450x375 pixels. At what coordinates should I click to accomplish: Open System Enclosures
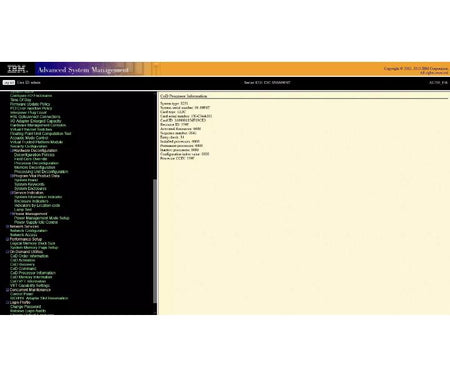coord(30,188)
